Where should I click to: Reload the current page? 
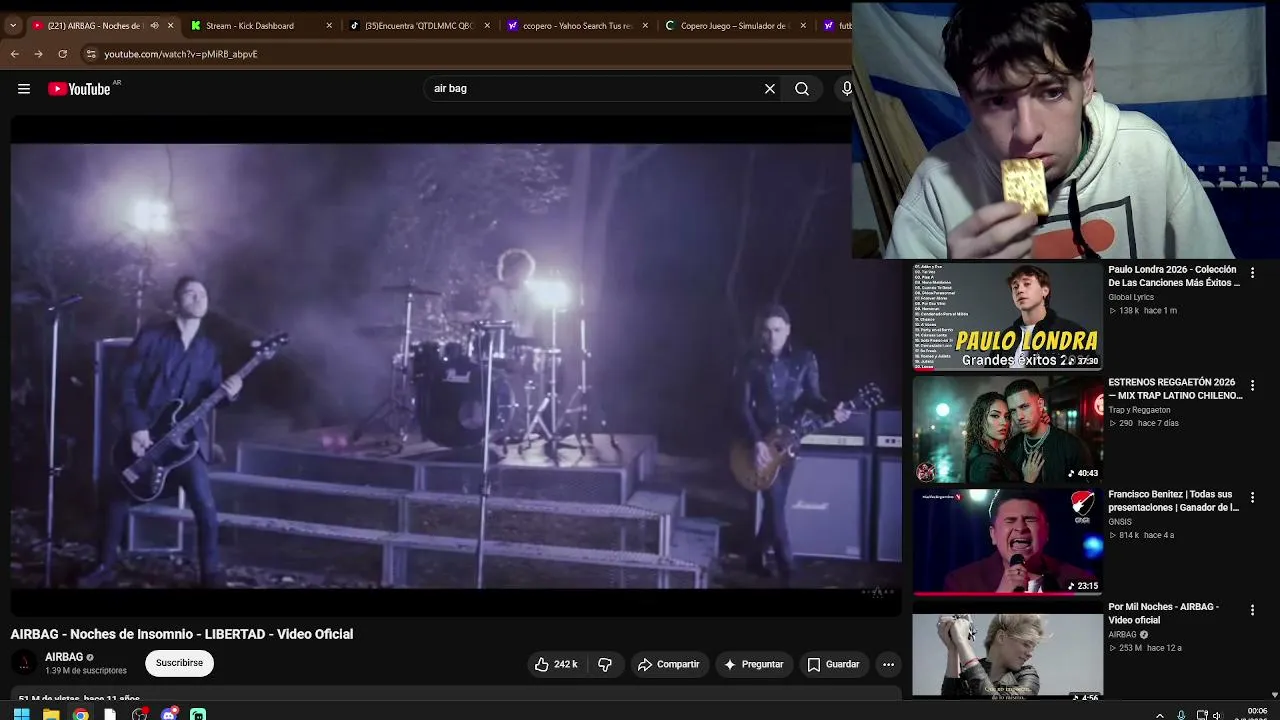[x=63, y=54]
